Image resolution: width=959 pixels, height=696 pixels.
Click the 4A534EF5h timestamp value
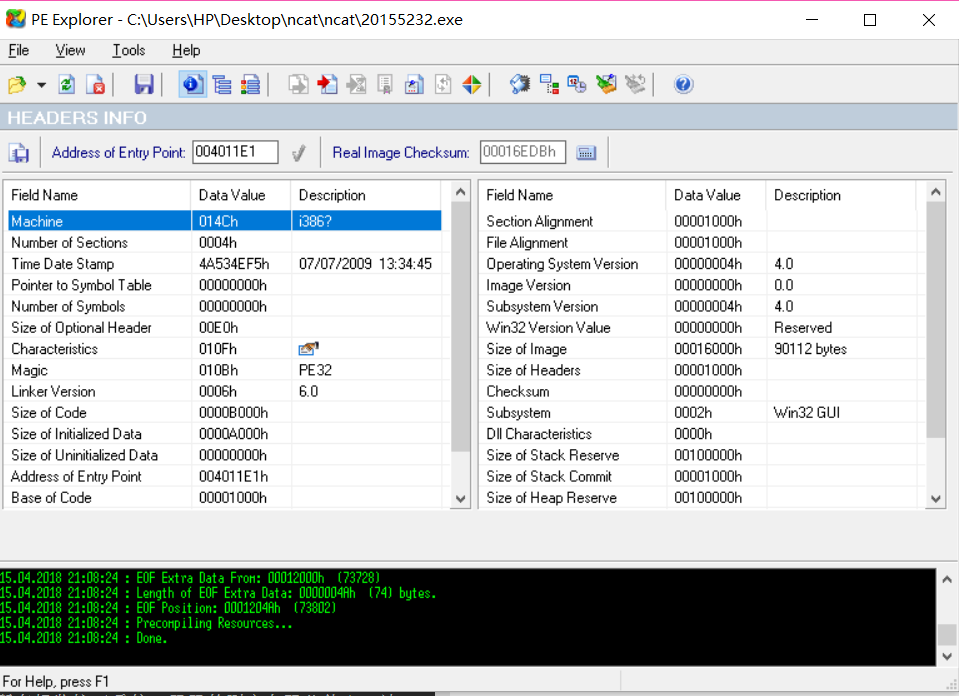234,264
